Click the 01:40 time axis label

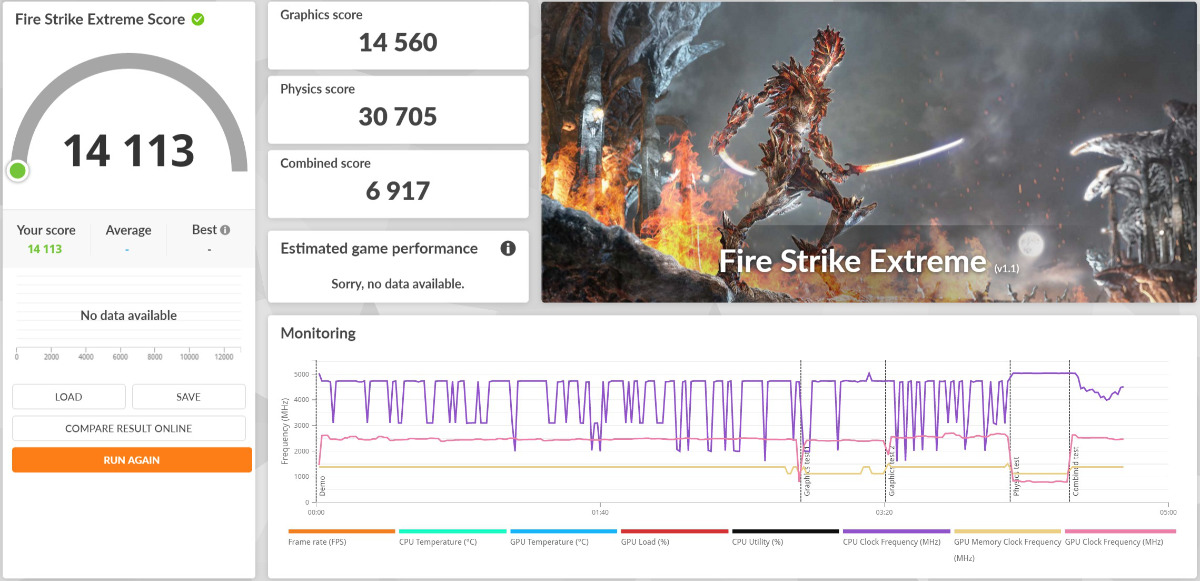[x=599, y=511]
